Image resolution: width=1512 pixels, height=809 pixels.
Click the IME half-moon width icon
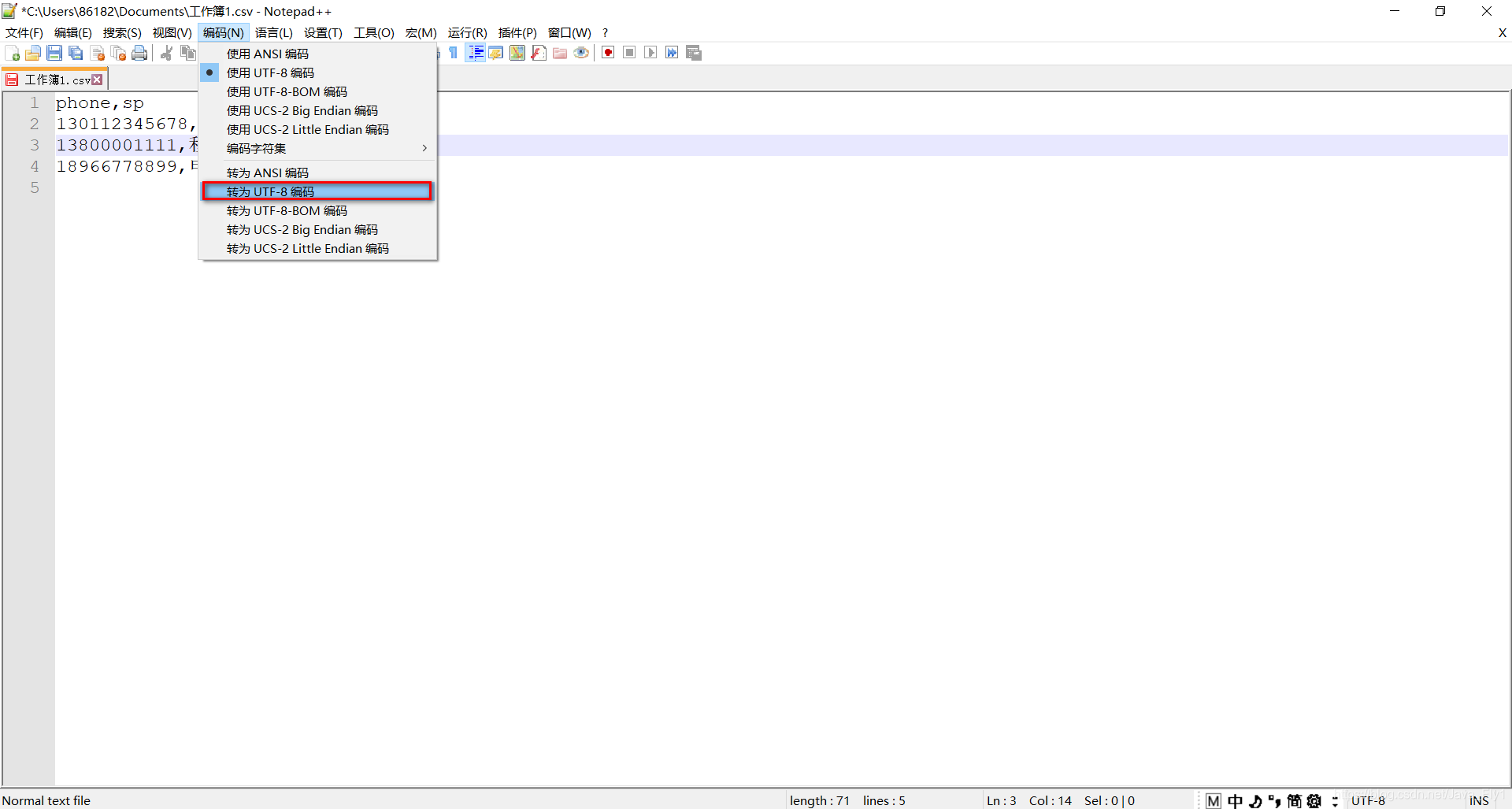1255,800
